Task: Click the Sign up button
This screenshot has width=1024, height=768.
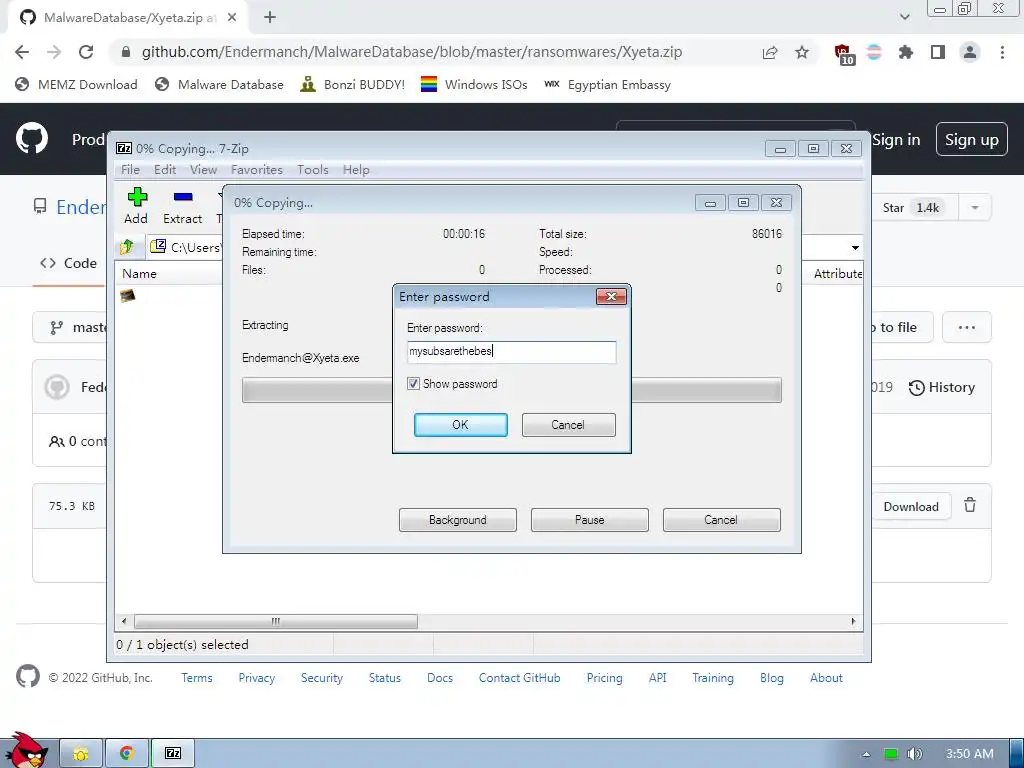Action: [972, 140]
